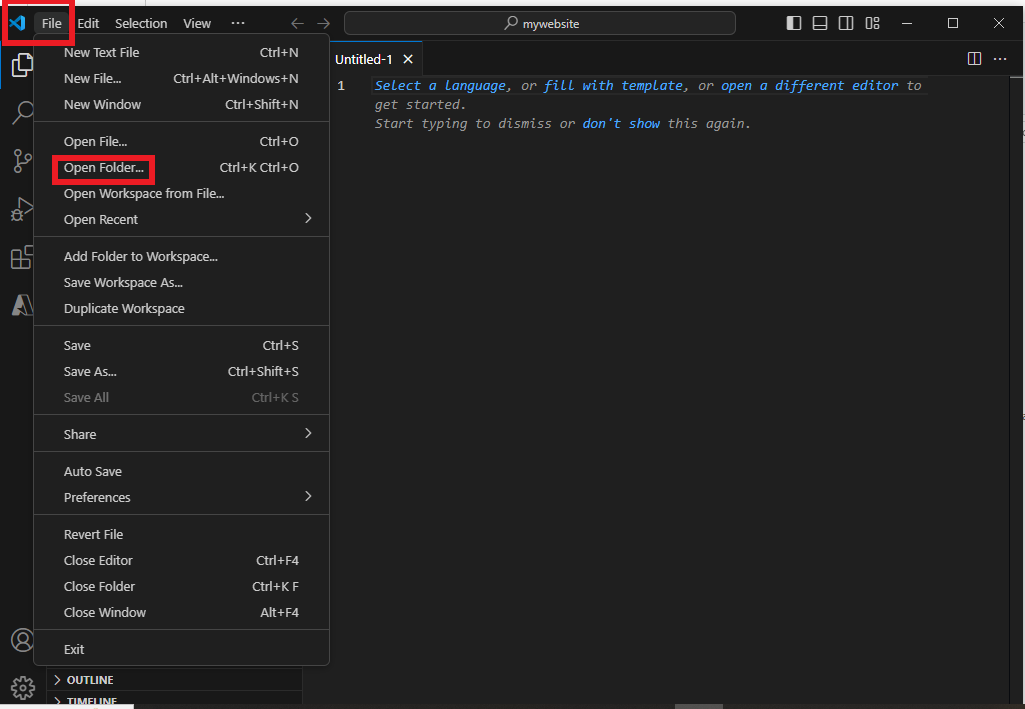Click the Split Editor Right icon
1025x709 pixels.
[x=974, y=59]
